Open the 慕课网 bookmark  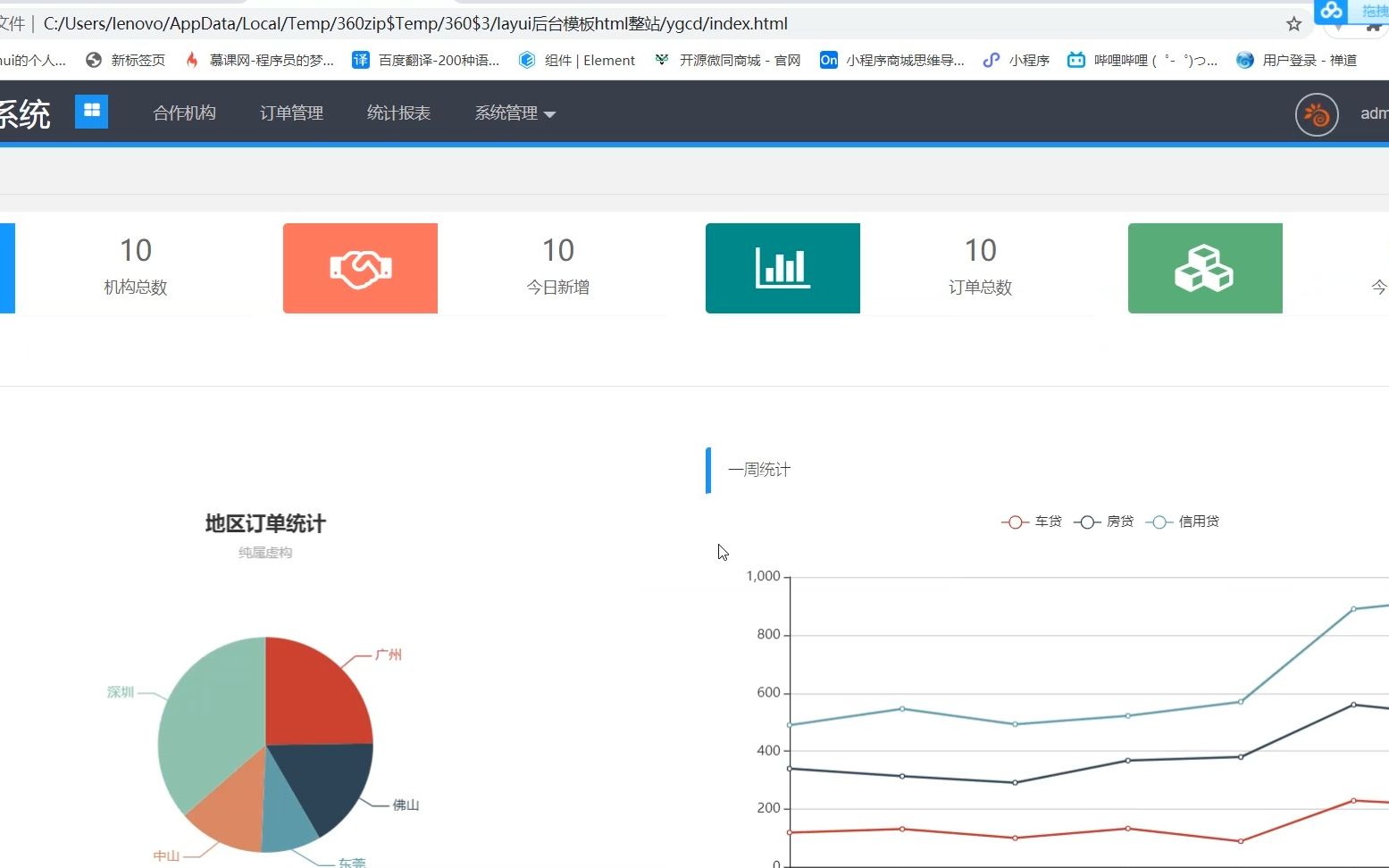click(259, 60)
